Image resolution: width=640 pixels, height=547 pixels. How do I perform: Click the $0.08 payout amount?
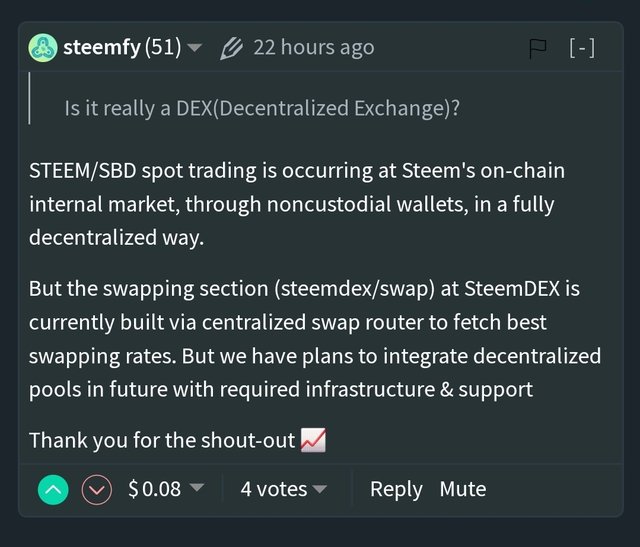154,489
